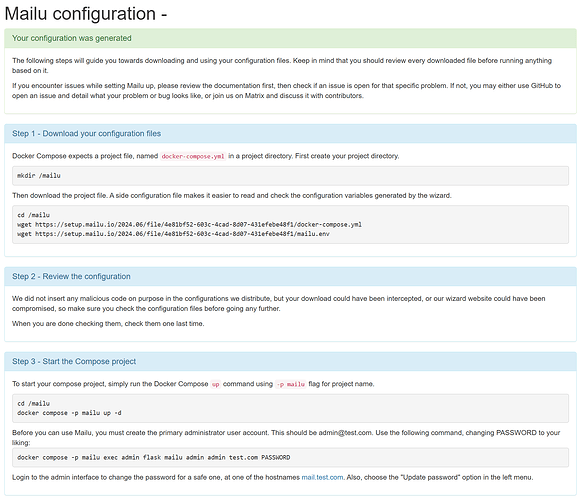Click 'cd /mailu' line in Step 3 block
This screenshot has height=500, width=580.
coord(33,403)
